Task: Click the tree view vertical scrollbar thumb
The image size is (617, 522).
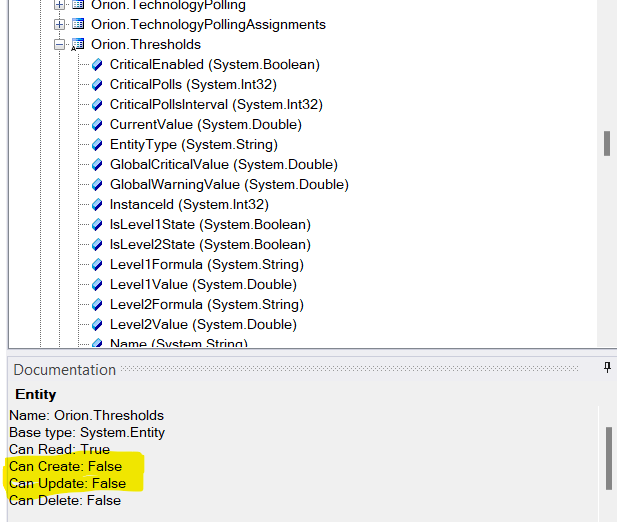Action: (x=607, y=144)
